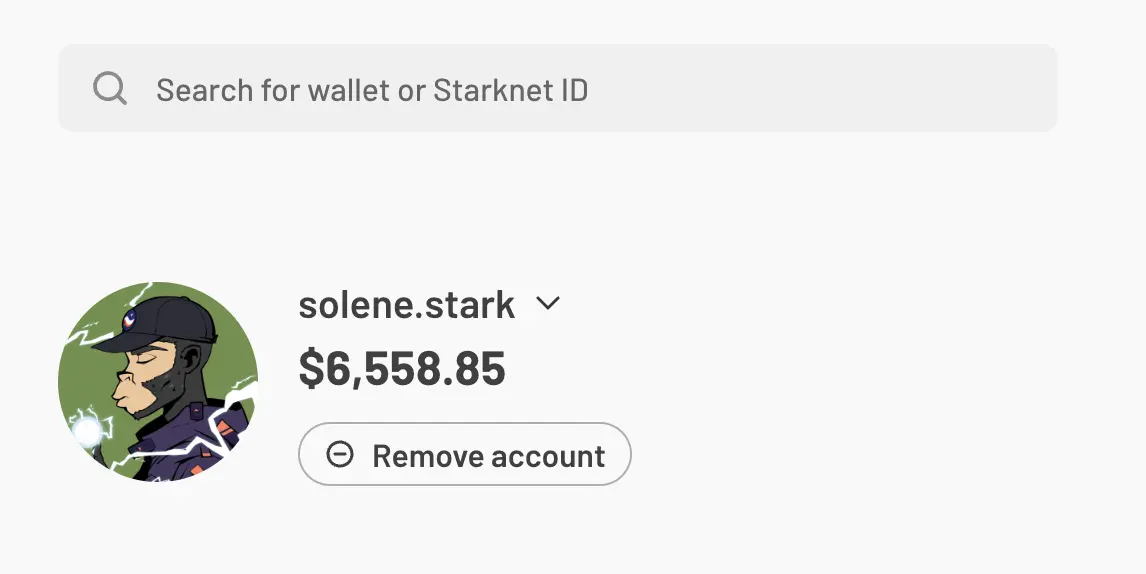
Task: Click the "Remove account" text label
Action: [488, 456]
